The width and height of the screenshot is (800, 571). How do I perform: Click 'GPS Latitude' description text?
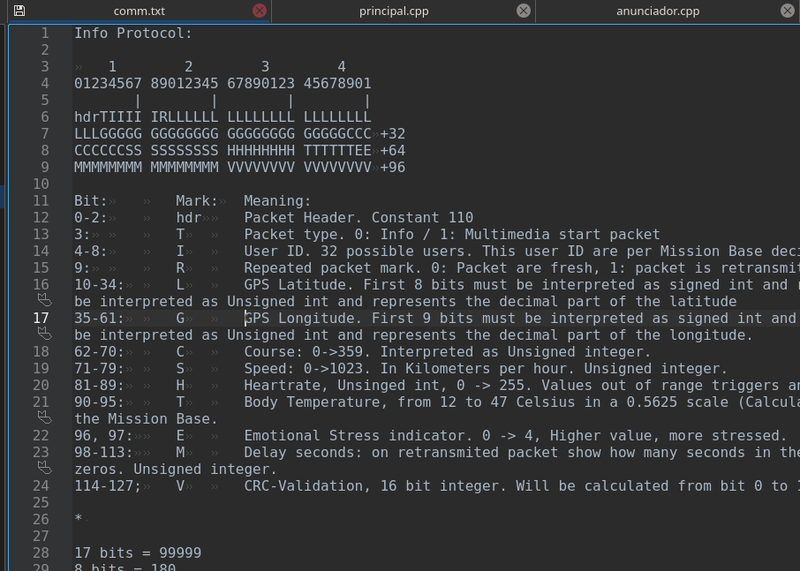[x=521, y=285]
